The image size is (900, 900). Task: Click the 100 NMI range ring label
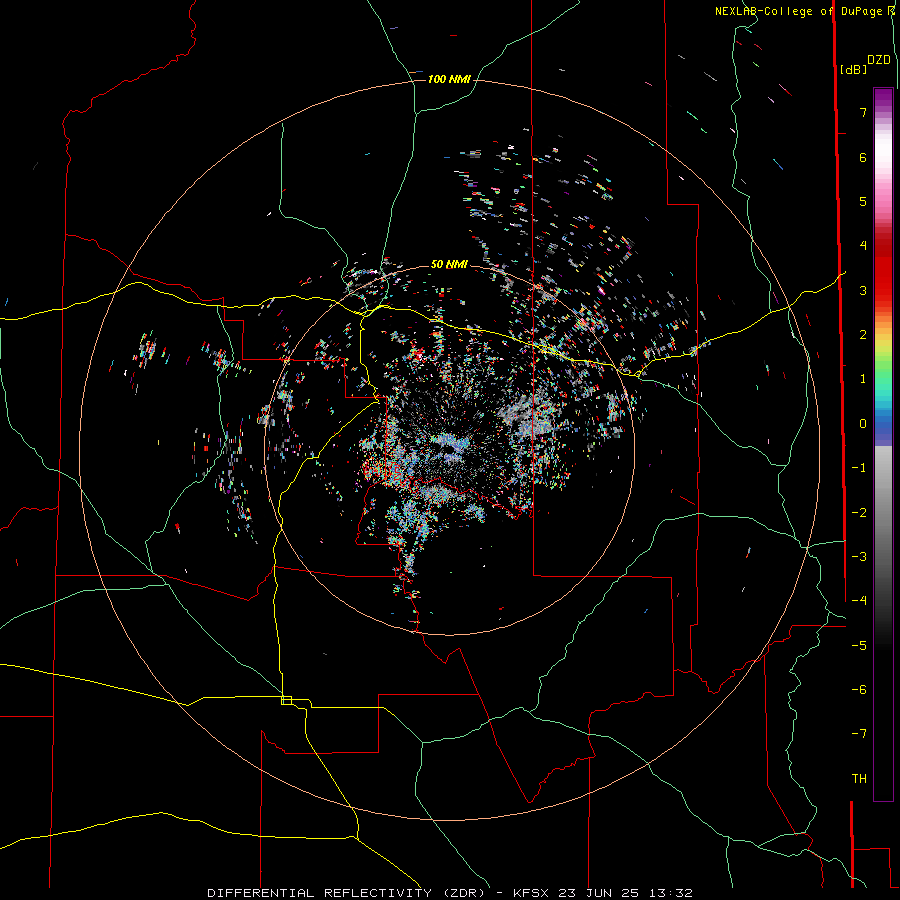pyautogui.click(x=449, y=79)
